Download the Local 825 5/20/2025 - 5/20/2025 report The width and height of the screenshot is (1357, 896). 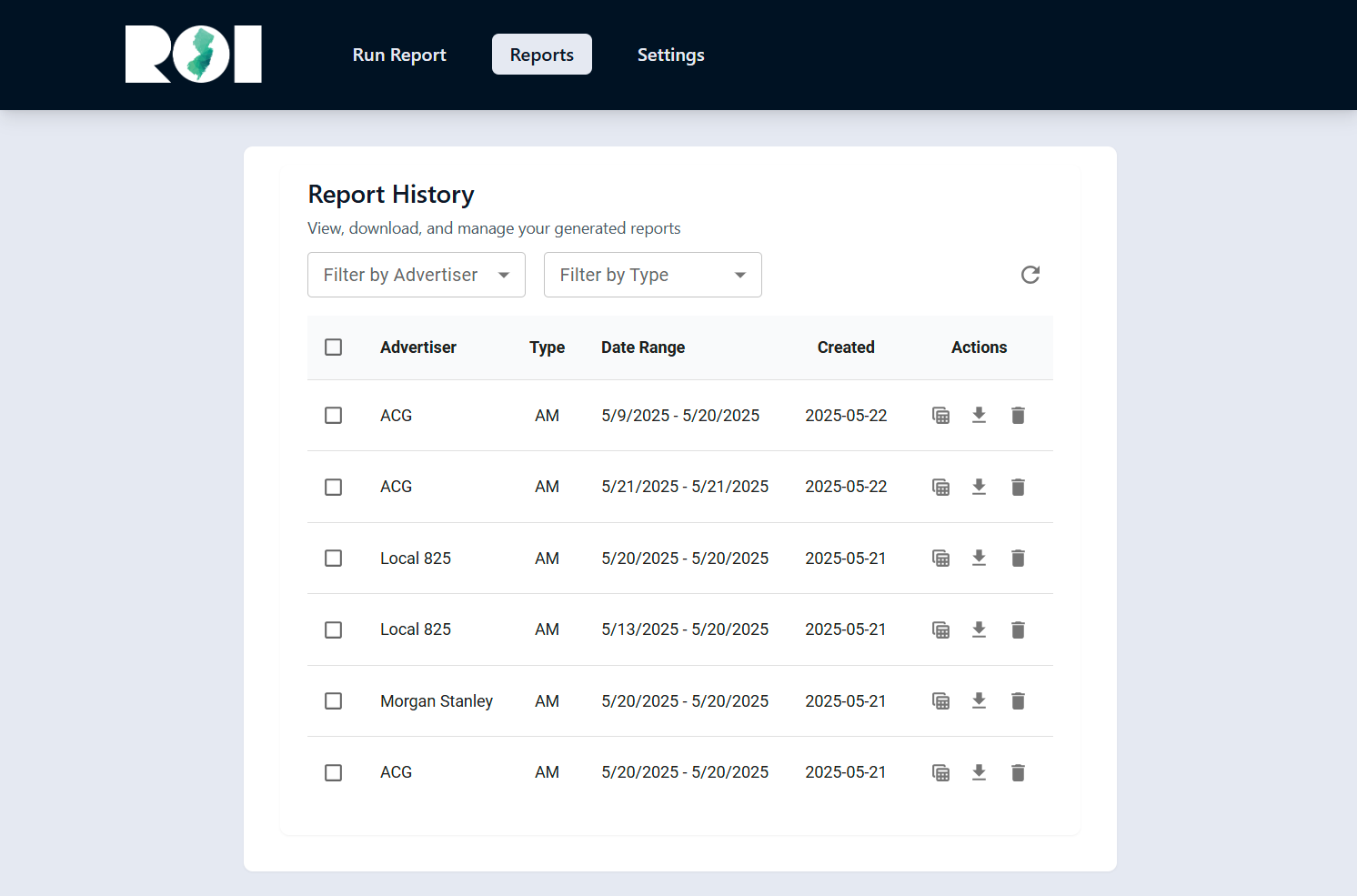click(x=979, y=558)
